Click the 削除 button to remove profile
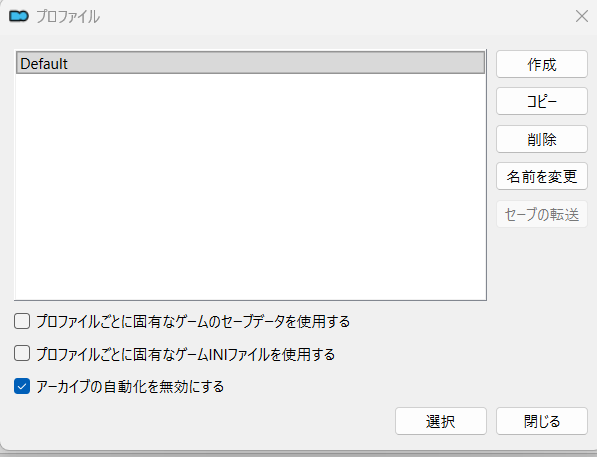 (541, 139)
